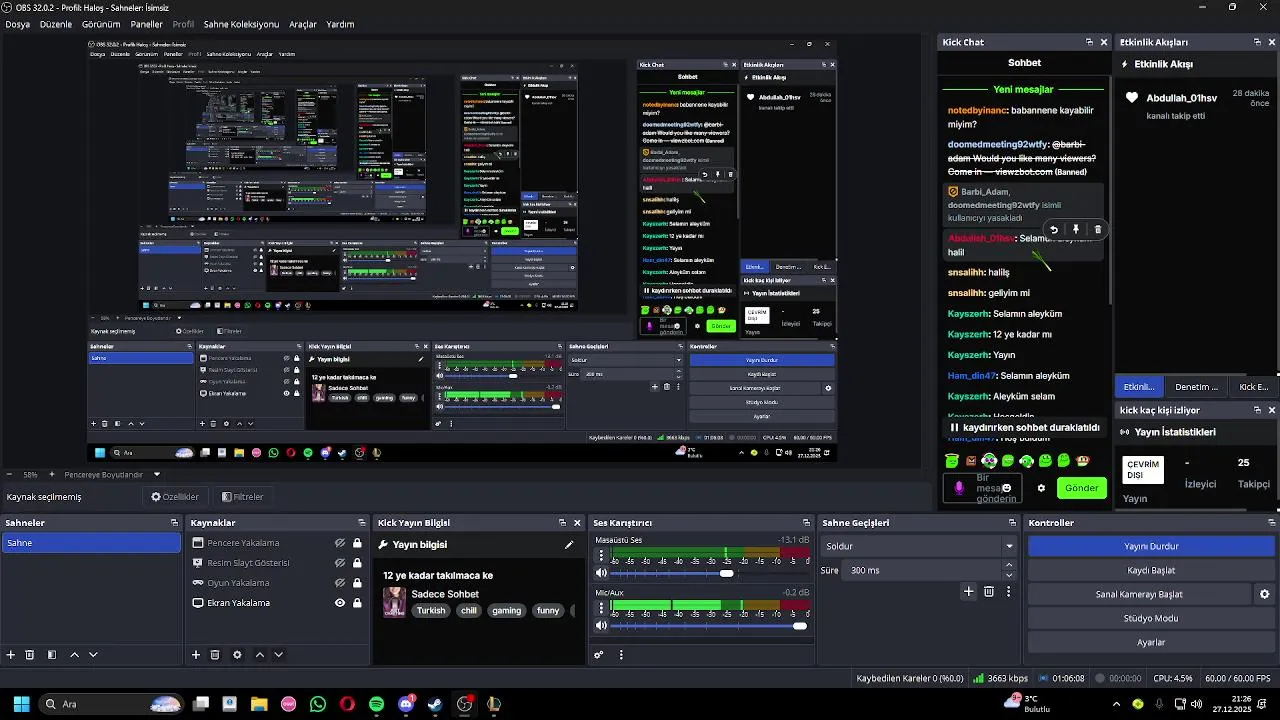Open the Düzenle menu
This screenshot has height=720, width=1280.
tap(56, 24)
